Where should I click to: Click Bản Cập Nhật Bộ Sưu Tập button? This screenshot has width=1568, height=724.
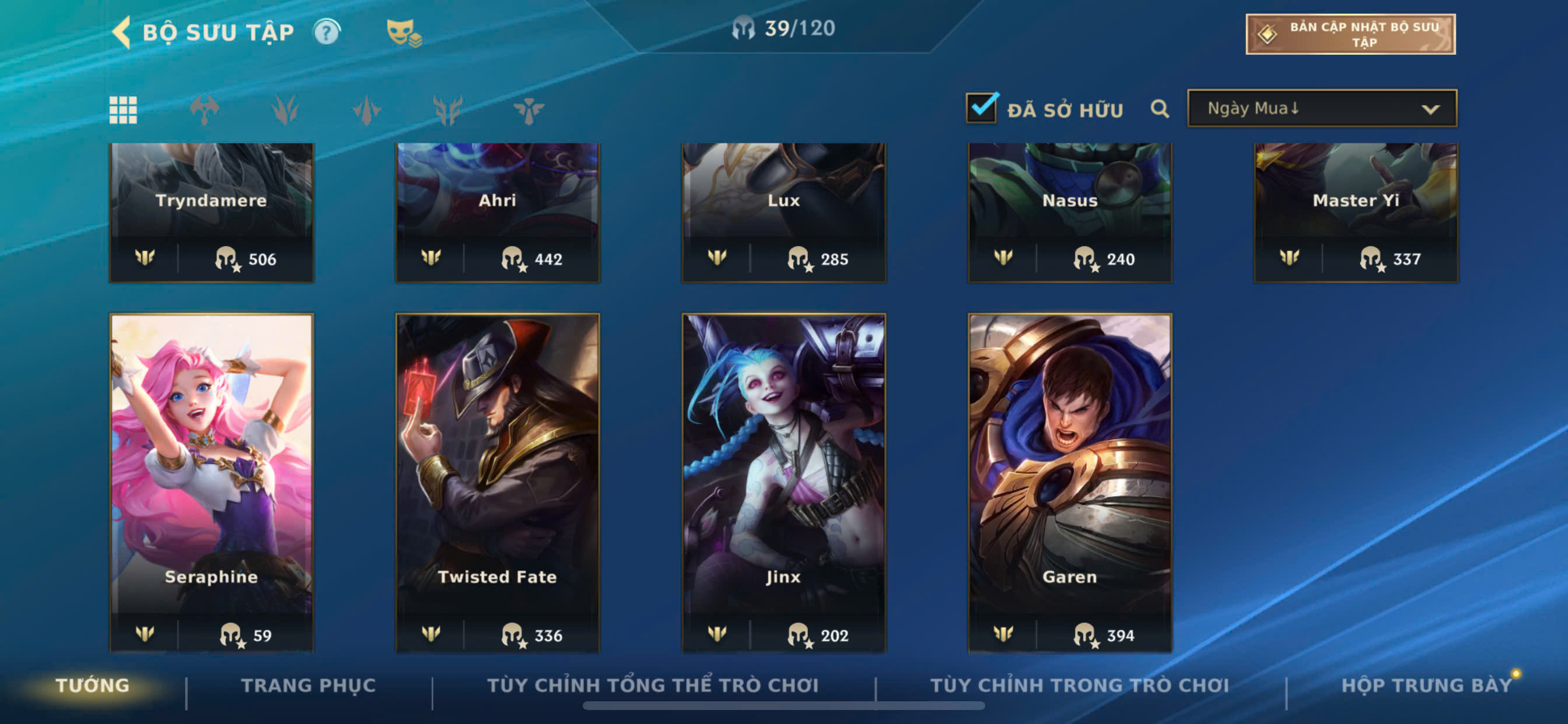coord(1350,34)
